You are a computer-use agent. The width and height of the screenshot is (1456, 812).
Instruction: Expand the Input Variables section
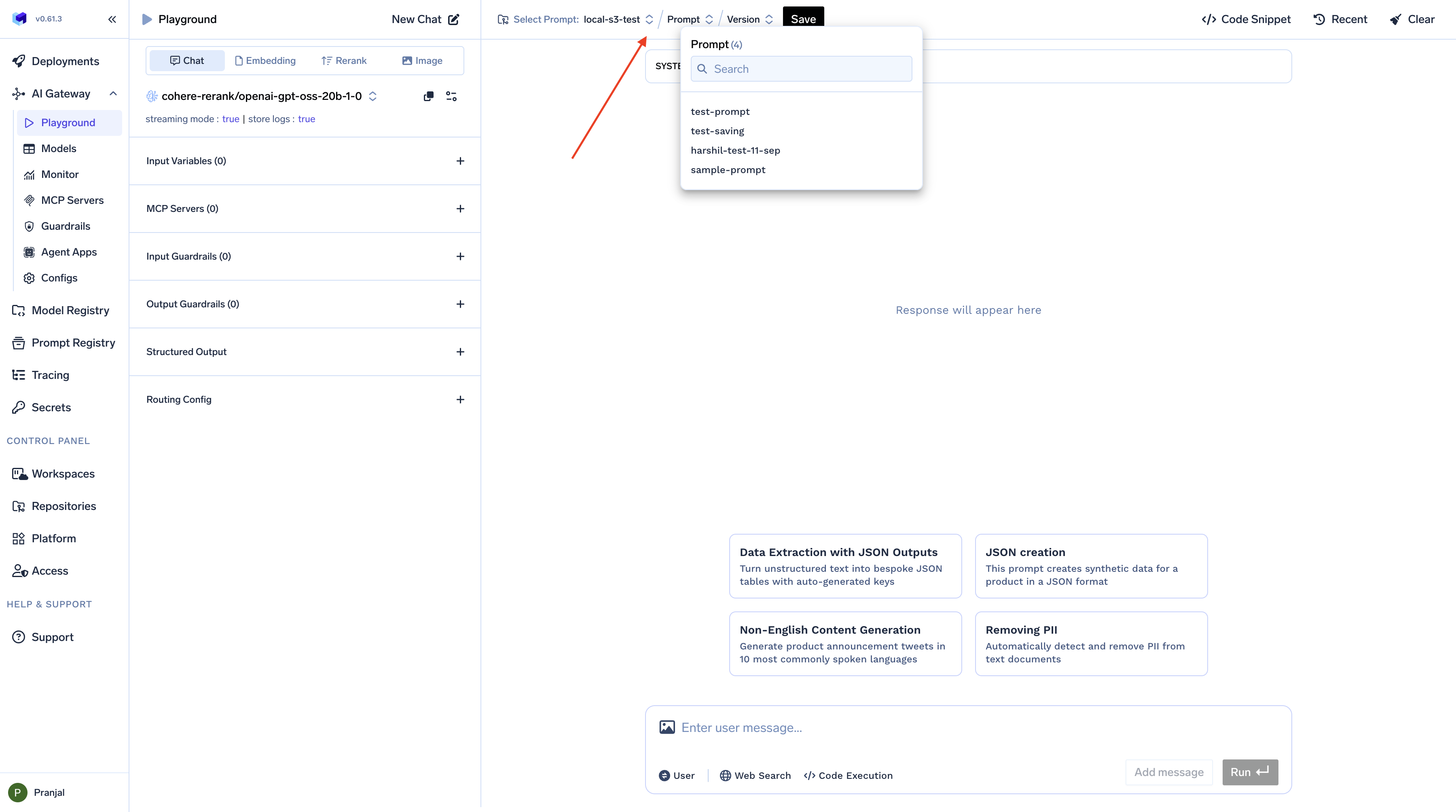[x=460, y=161]
